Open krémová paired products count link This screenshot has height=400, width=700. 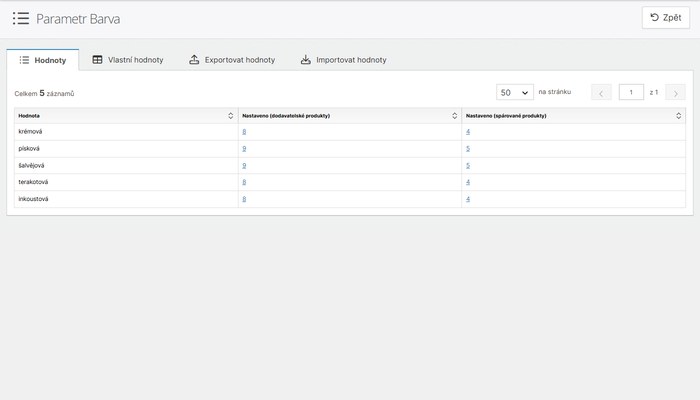click(x=468, y=132)
